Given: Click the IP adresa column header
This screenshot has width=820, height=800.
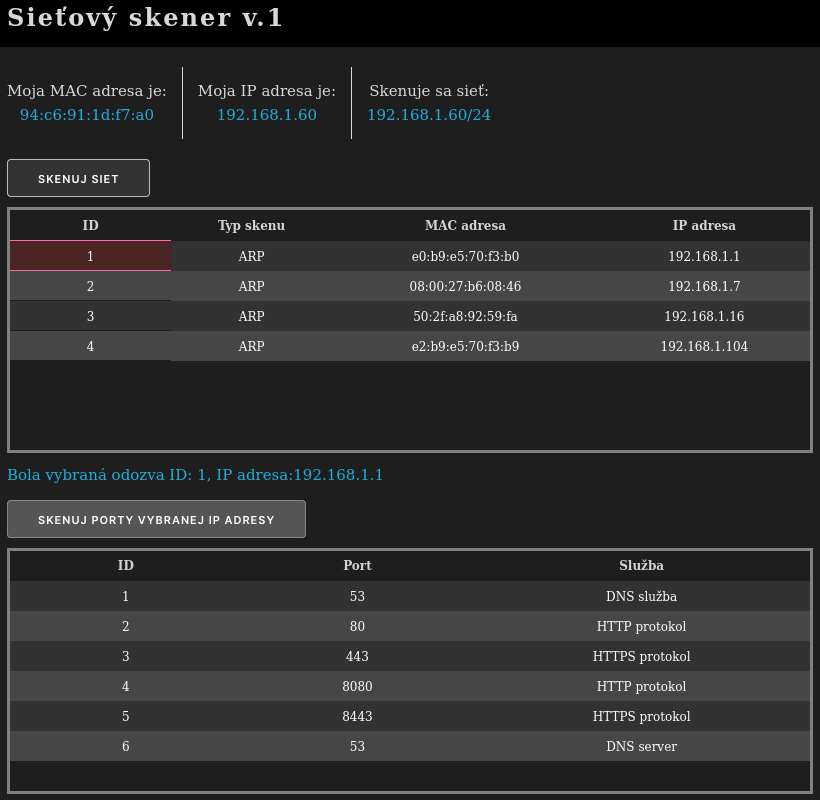Looking at the screenshot, I should pyautogui.click(x=703, y=226).
